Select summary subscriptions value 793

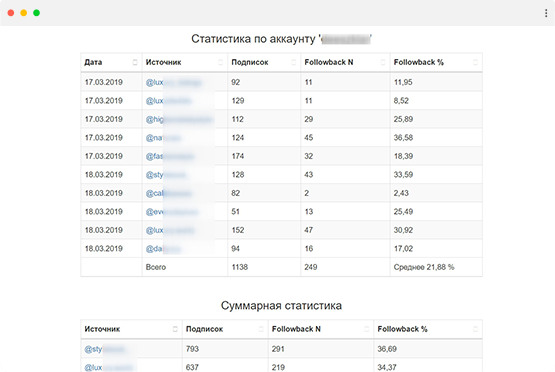point(192,349)
